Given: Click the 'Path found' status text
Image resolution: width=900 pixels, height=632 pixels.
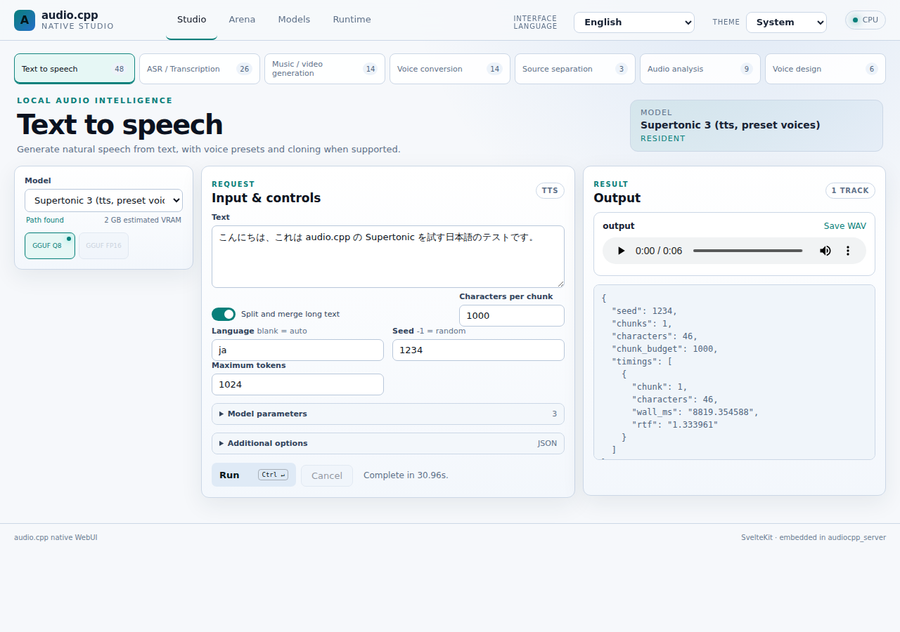Looking at the screenshot, I should [45, 220].
